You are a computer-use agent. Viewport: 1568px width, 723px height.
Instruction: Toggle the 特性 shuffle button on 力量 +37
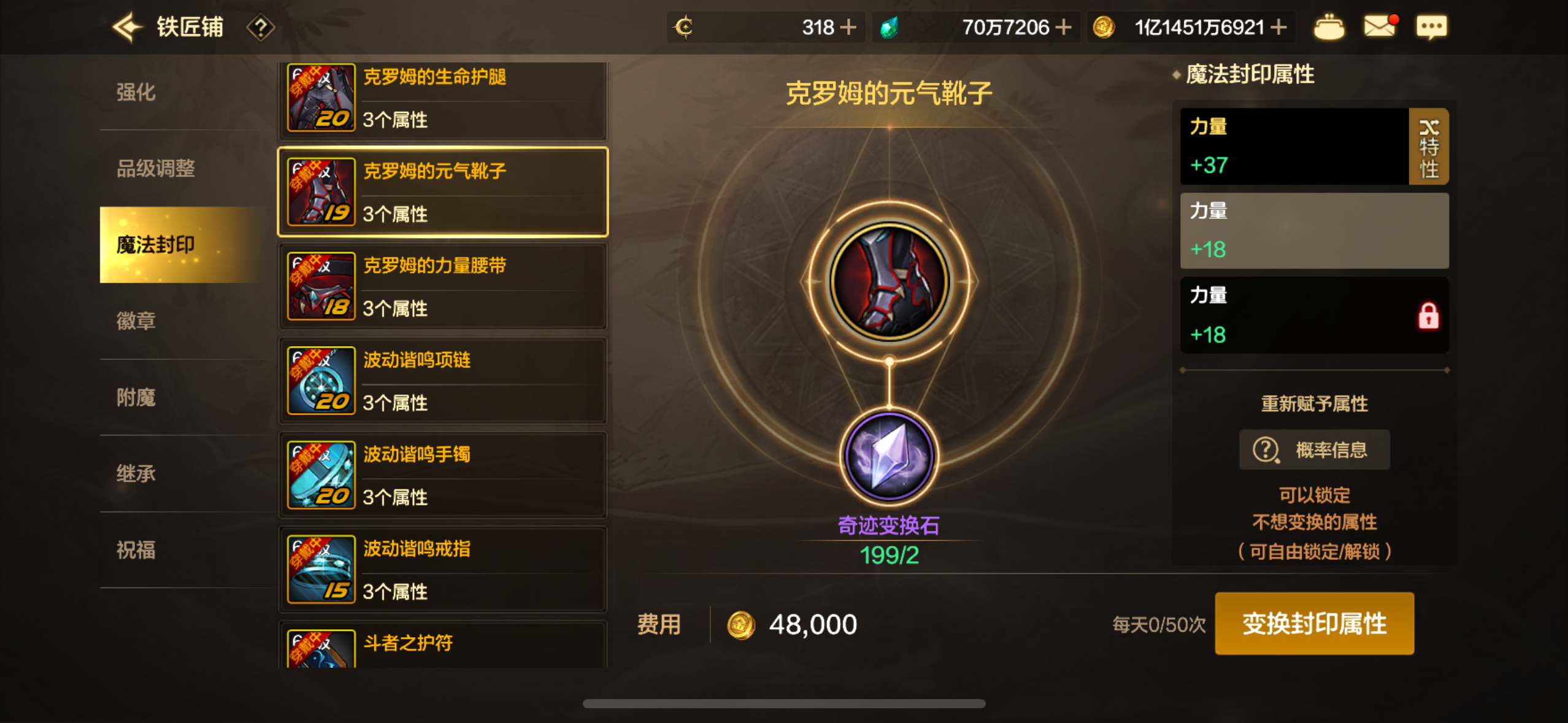pyautogui.click(x=1429, y=147)
